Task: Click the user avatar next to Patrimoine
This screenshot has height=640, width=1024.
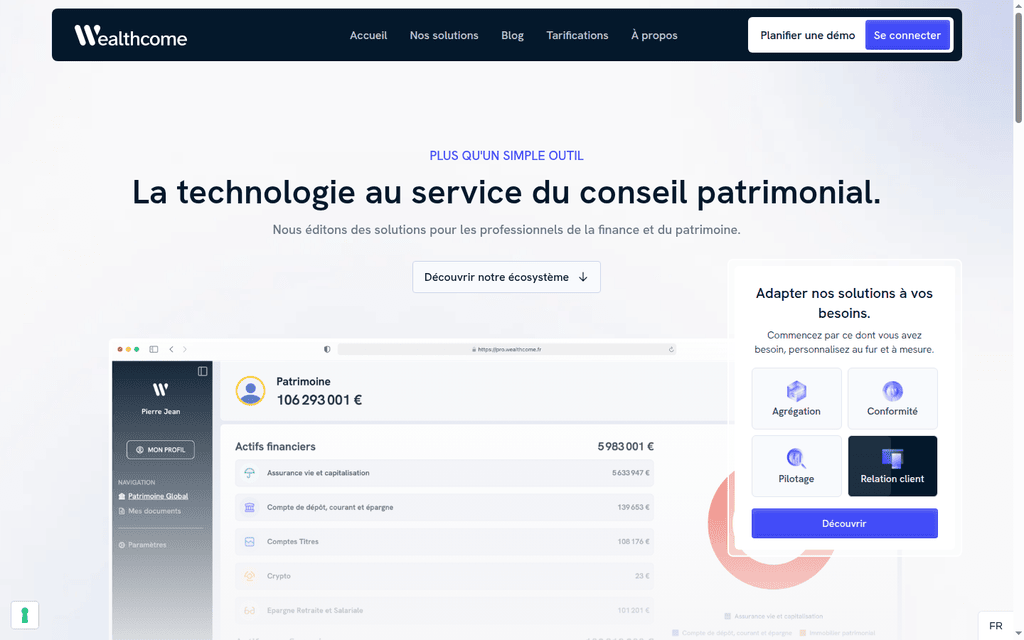Action: pos(250,391)
